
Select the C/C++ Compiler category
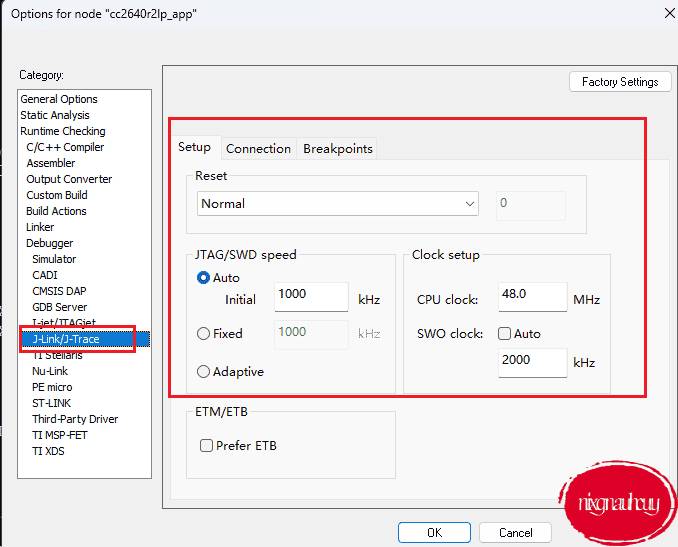65,147
